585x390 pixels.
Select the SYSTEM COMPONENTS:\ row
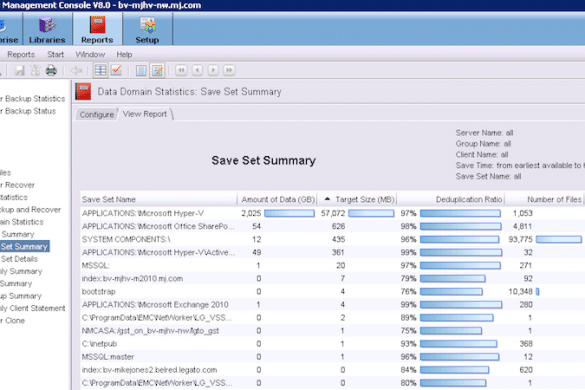click(332, 239)
